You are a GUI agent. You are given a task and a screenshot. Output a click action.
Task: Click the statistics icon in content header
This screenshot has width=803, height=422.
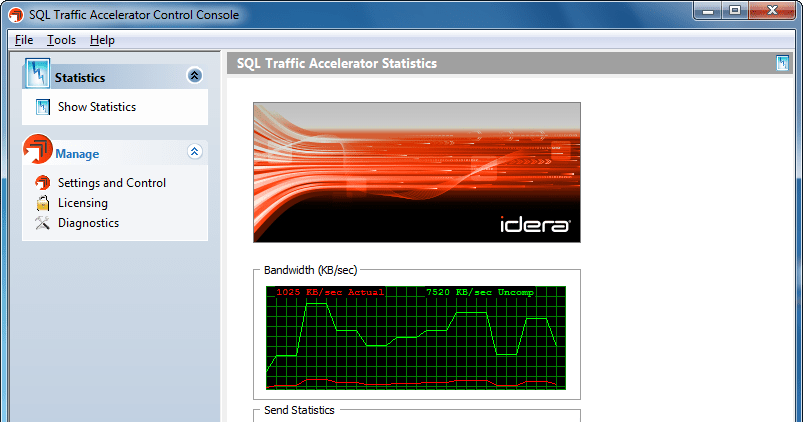coord(783,63)
